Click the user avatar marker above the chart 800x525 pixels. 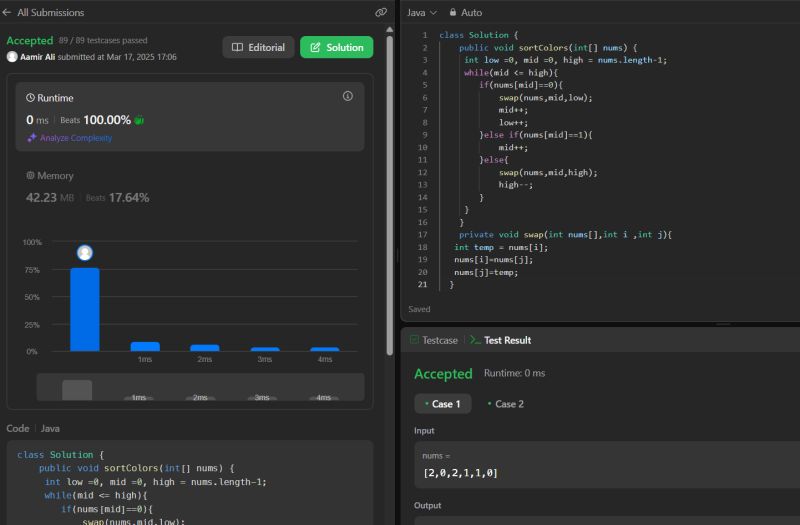click(85, 253)
